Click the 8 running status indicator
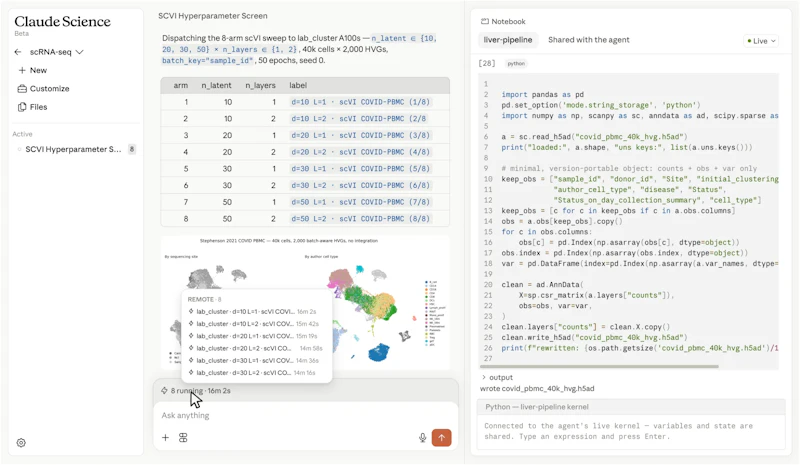800x465 pixels. [201, 391]
